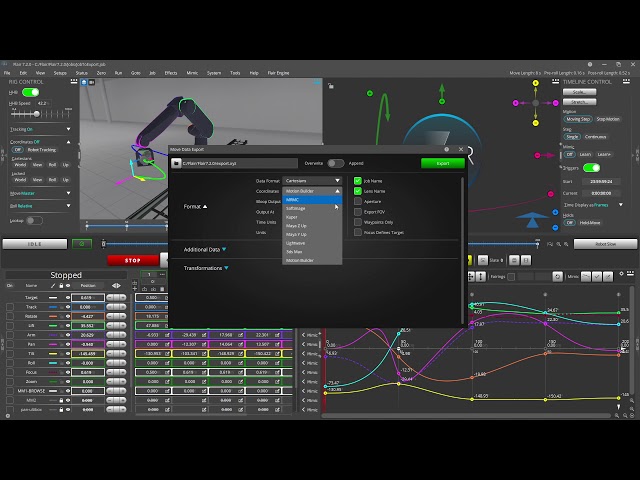
Task: Click the blue plus zoom handle
Action: pos(555,212)
